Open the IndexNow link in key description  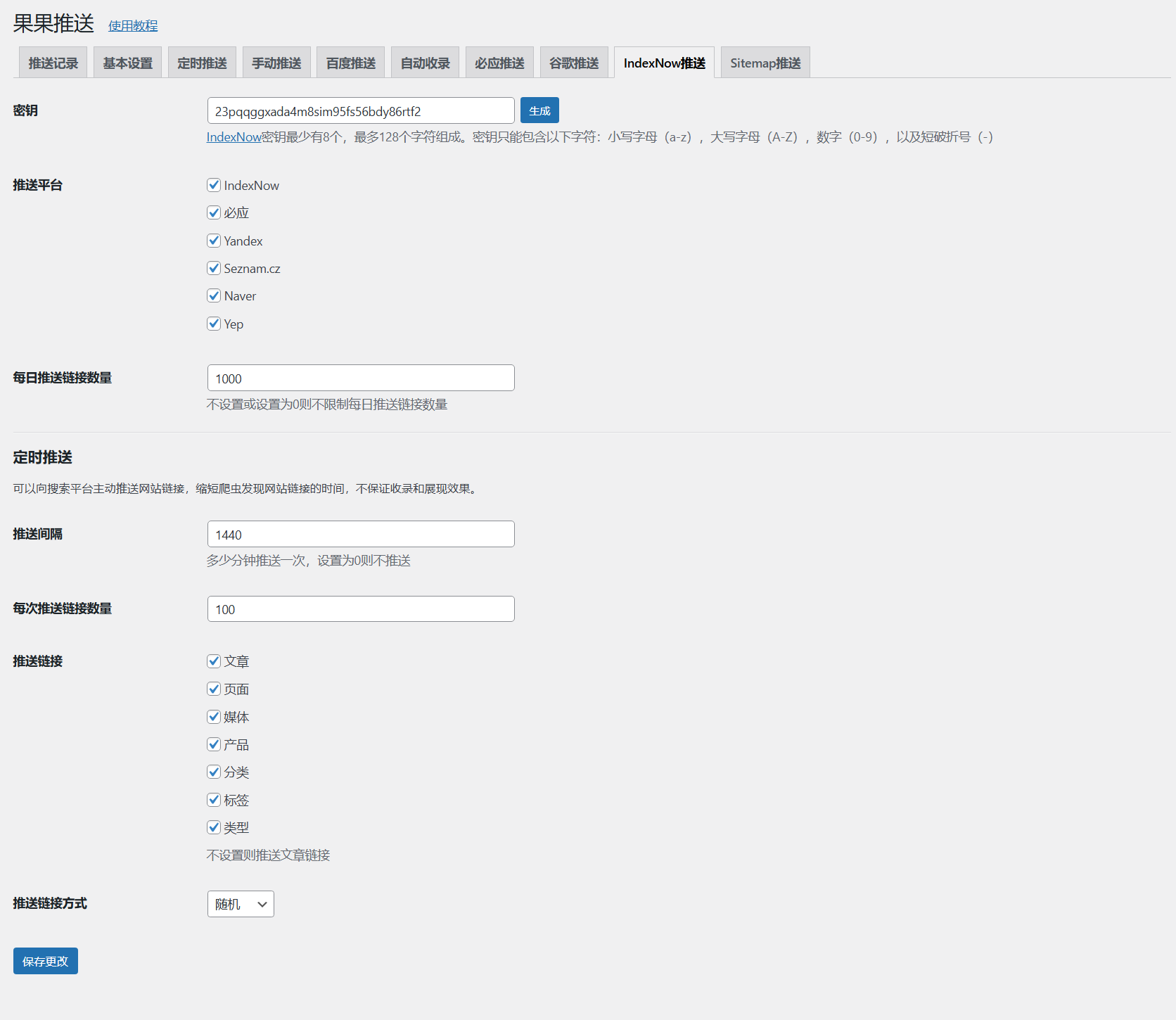(234, 137)
